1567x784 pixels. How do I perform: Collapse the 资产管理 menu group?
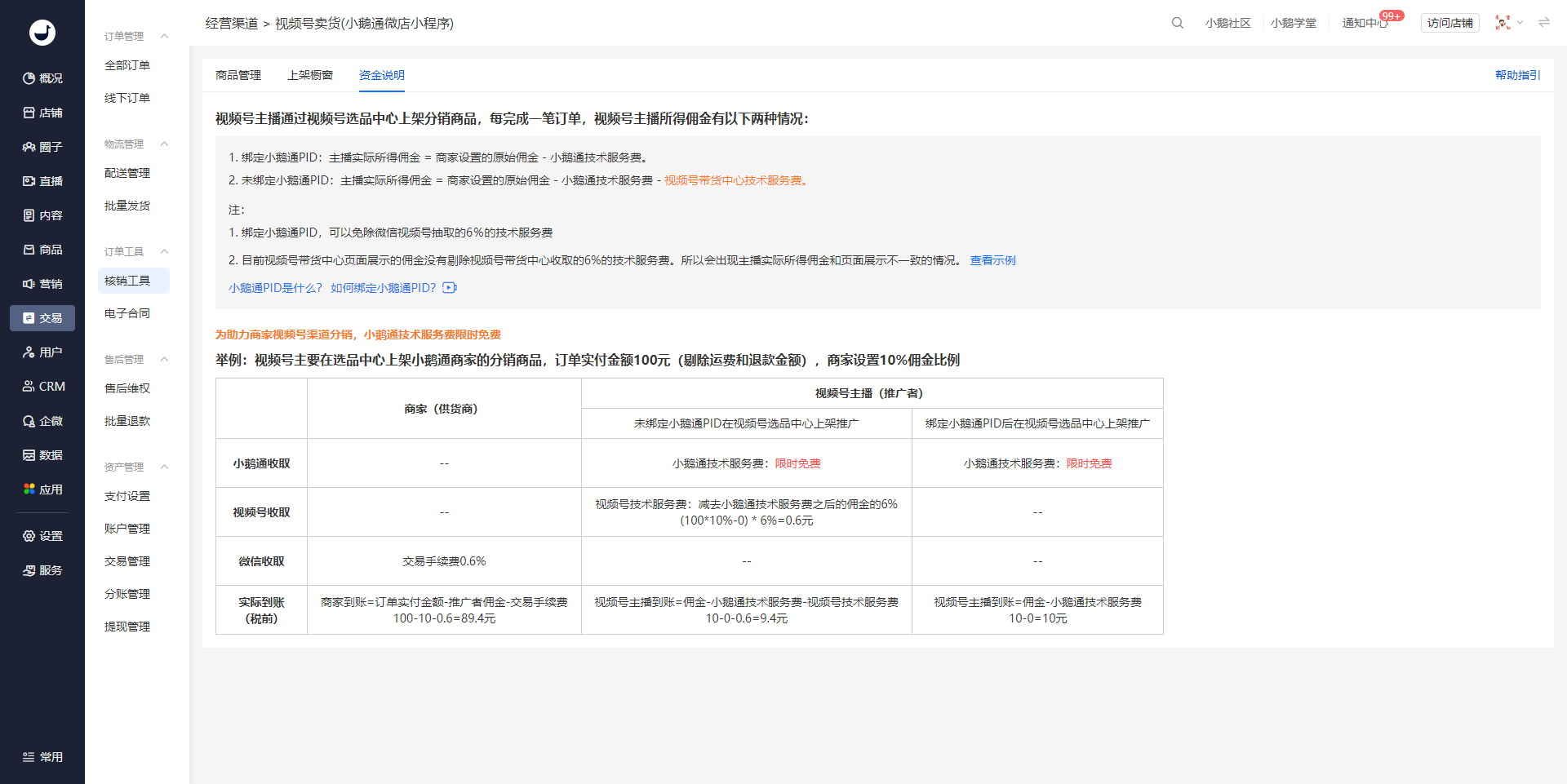pyautogui.click(x=164, y=467)
